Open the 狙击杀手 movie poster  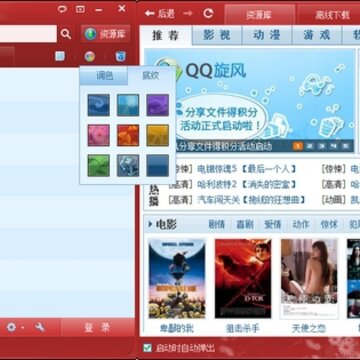click(x=243, y=278)
